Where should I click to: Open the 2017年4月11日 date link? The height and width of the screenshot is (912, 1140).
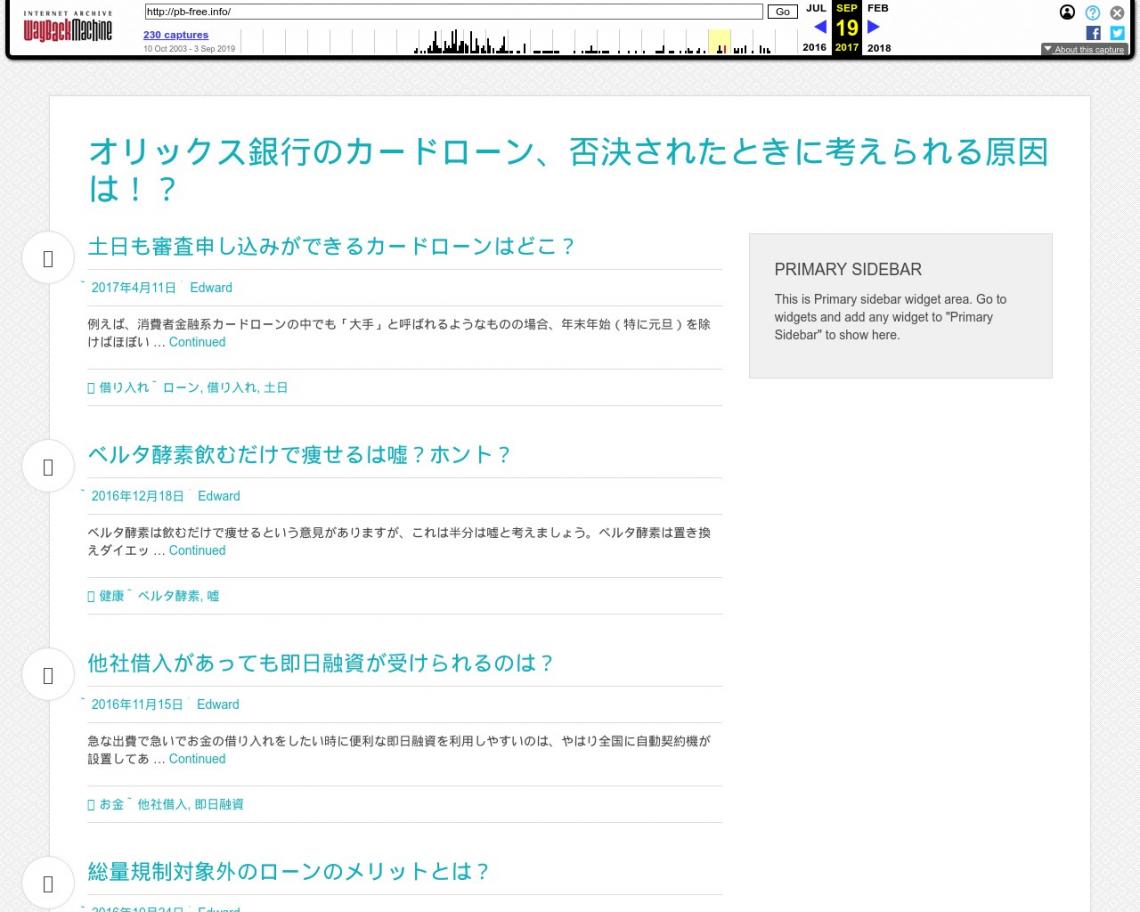coord(134,288)
